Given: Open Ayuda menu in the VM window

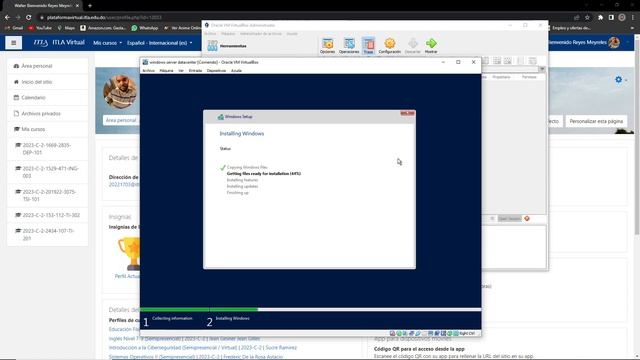Looking at the screenshot, I should [236, 71].
